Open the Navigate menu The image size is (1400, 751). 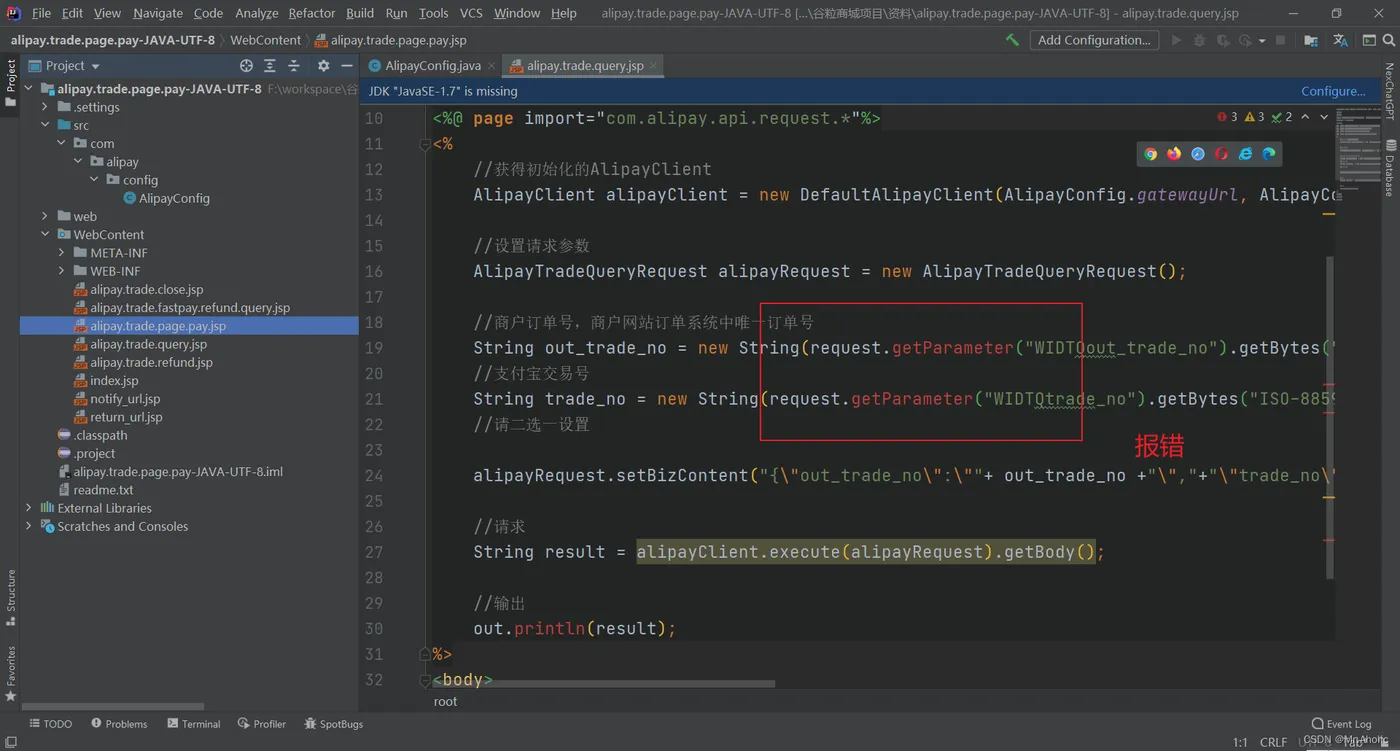158,13
